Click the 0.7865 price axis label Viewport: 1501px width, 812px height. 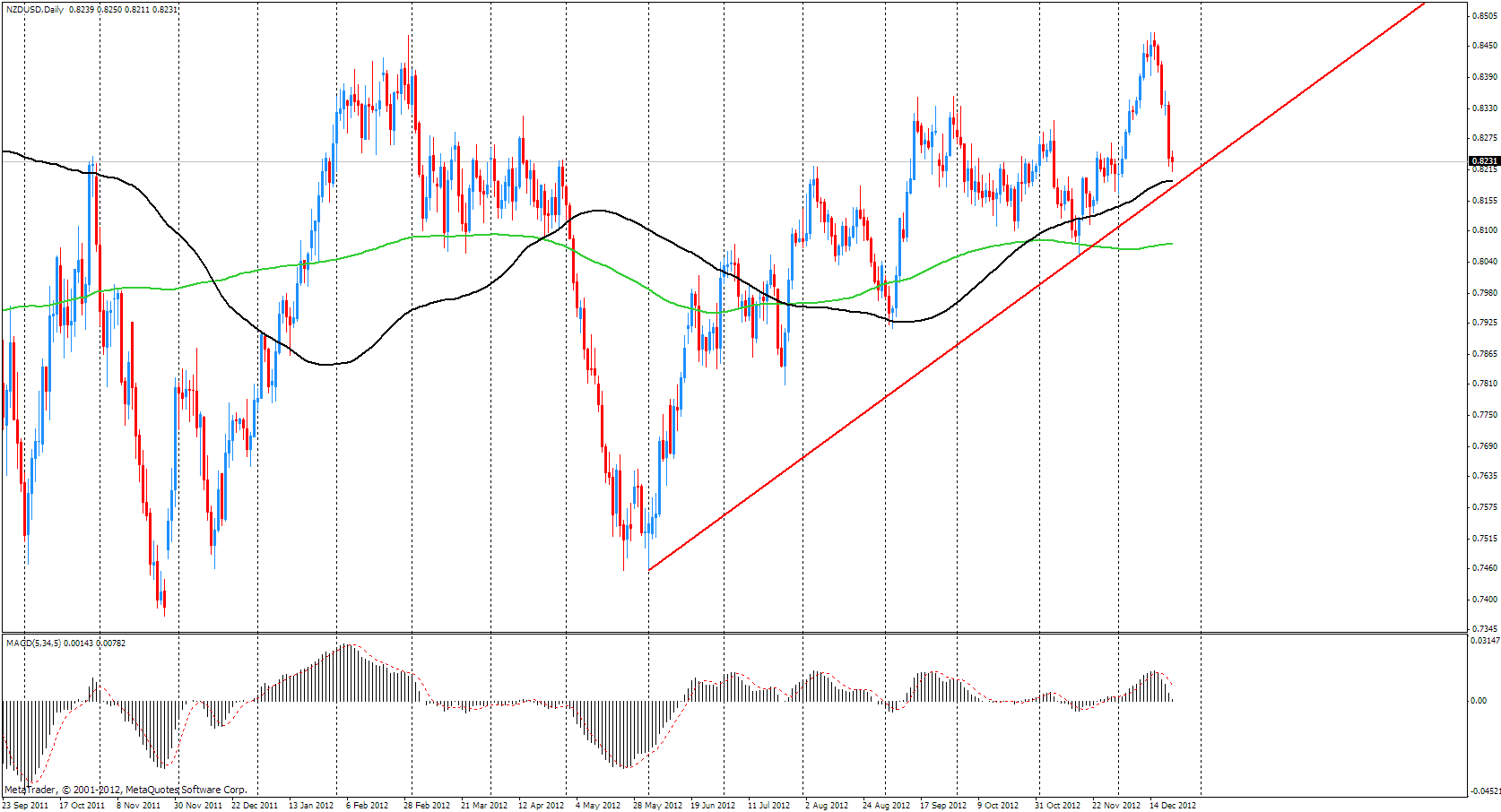point(1485,354)
